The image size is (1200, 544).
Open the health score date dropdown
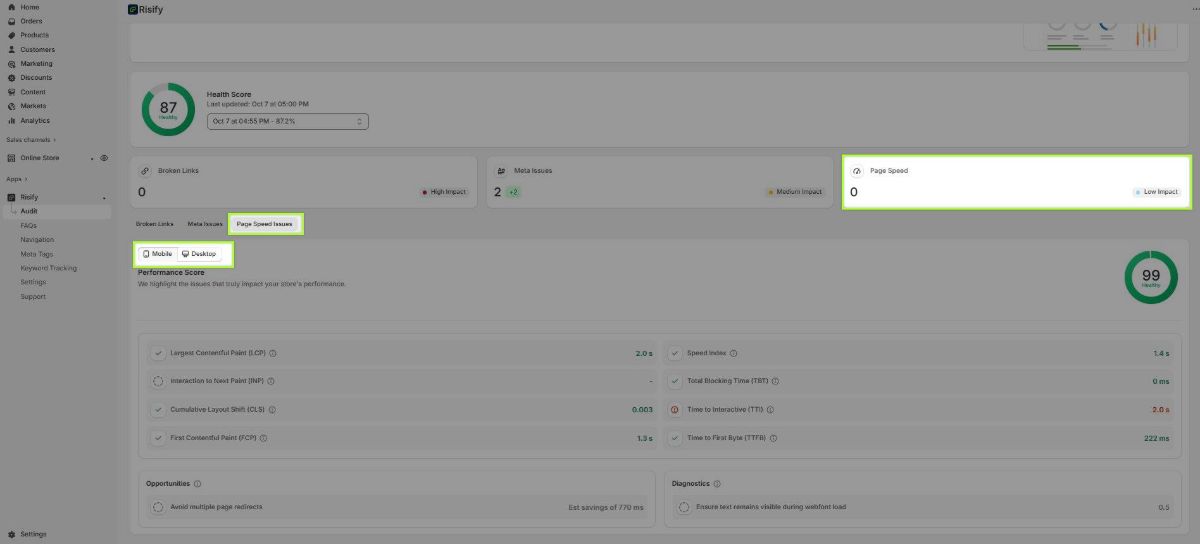pyautogui.click(x=288, y=121)
